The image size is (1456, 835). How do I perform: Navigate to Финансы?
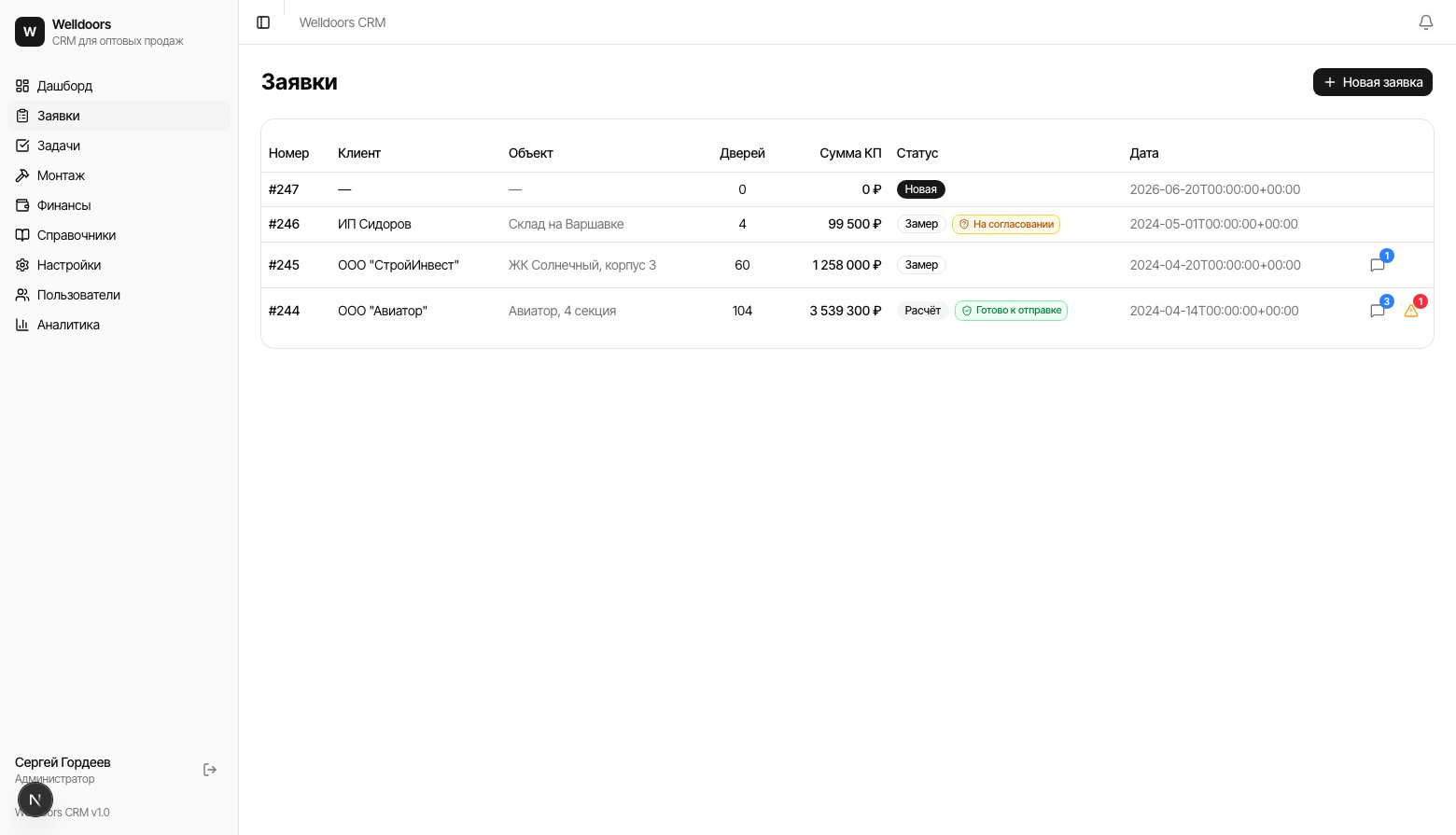(119, 205)
